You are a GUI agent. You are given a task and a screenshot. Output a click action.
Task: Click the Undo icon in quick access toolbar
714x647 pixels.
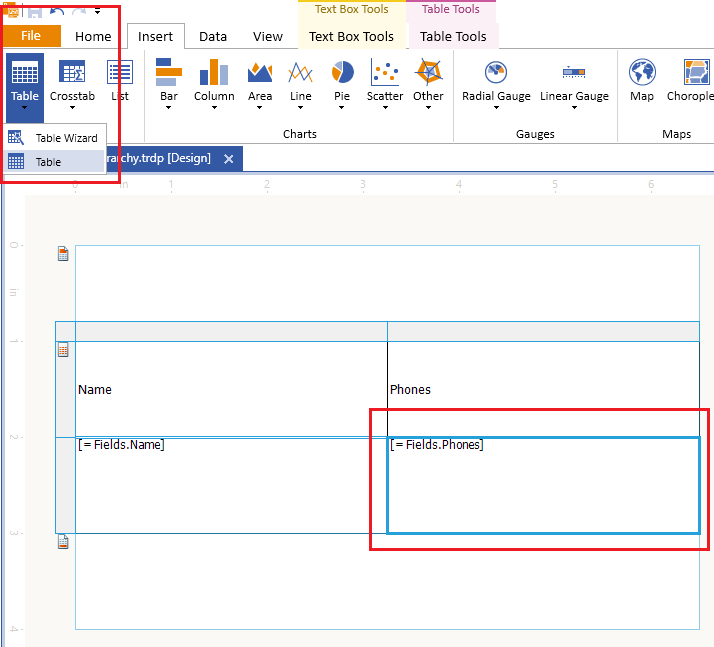coord(57,11)
